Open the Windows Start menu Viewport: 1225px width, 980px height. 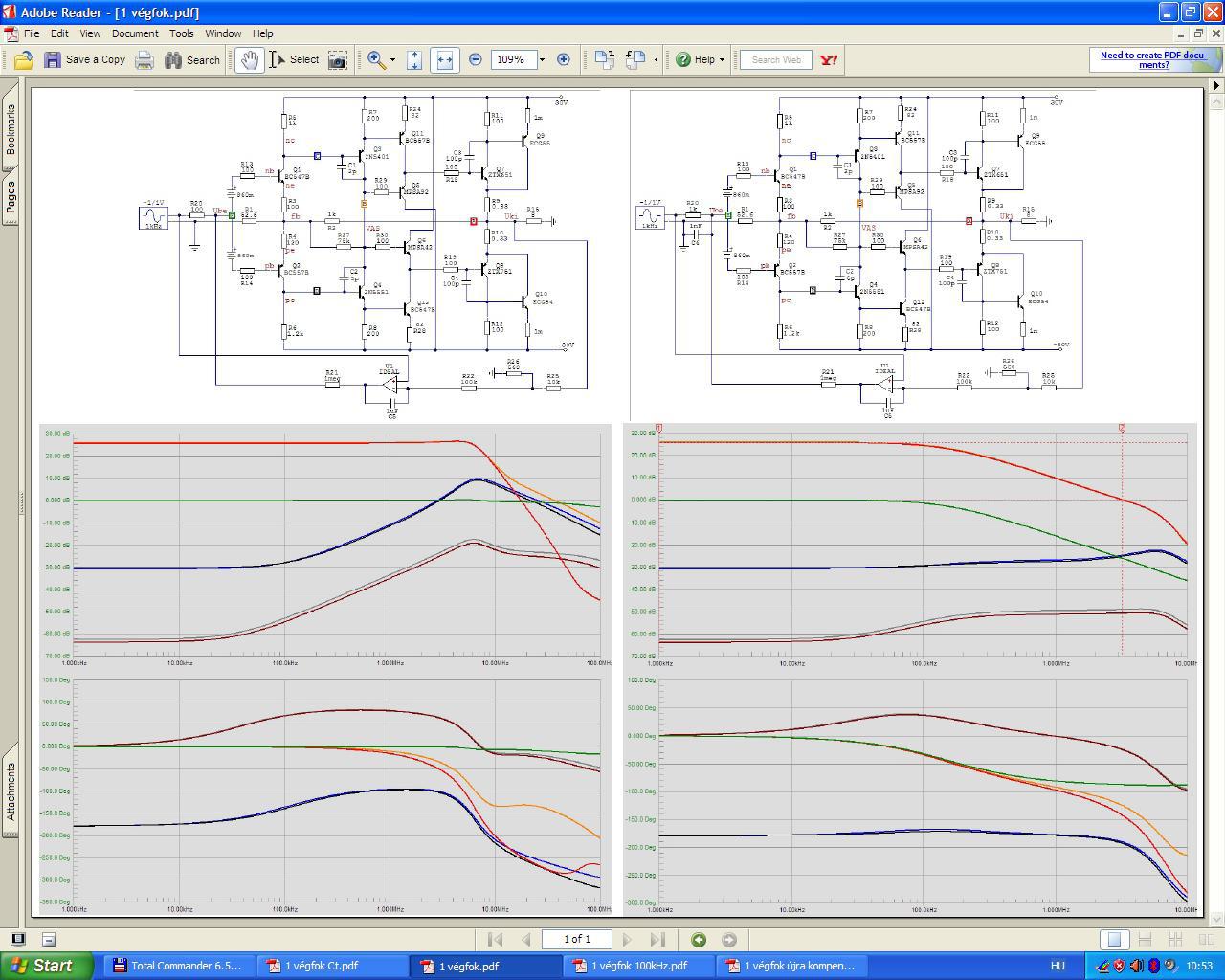coord(46,966)
